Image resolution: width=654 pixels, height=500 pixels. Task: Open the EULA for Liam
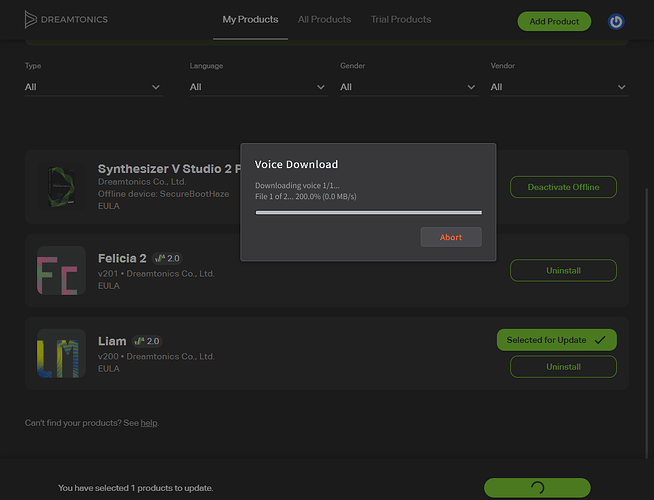coord(108,369)
